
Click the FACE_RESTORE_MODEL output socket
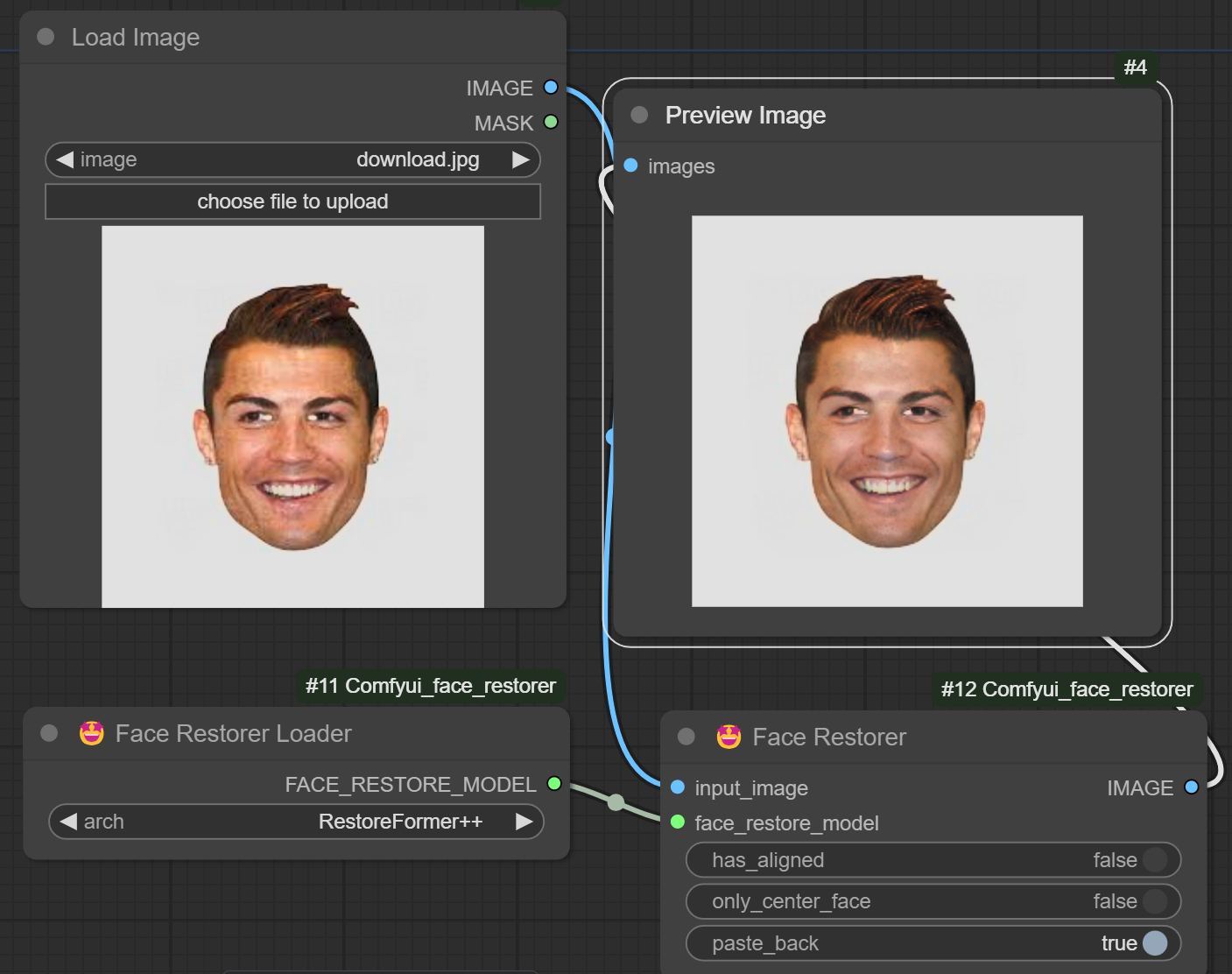(x=554, y=783)
